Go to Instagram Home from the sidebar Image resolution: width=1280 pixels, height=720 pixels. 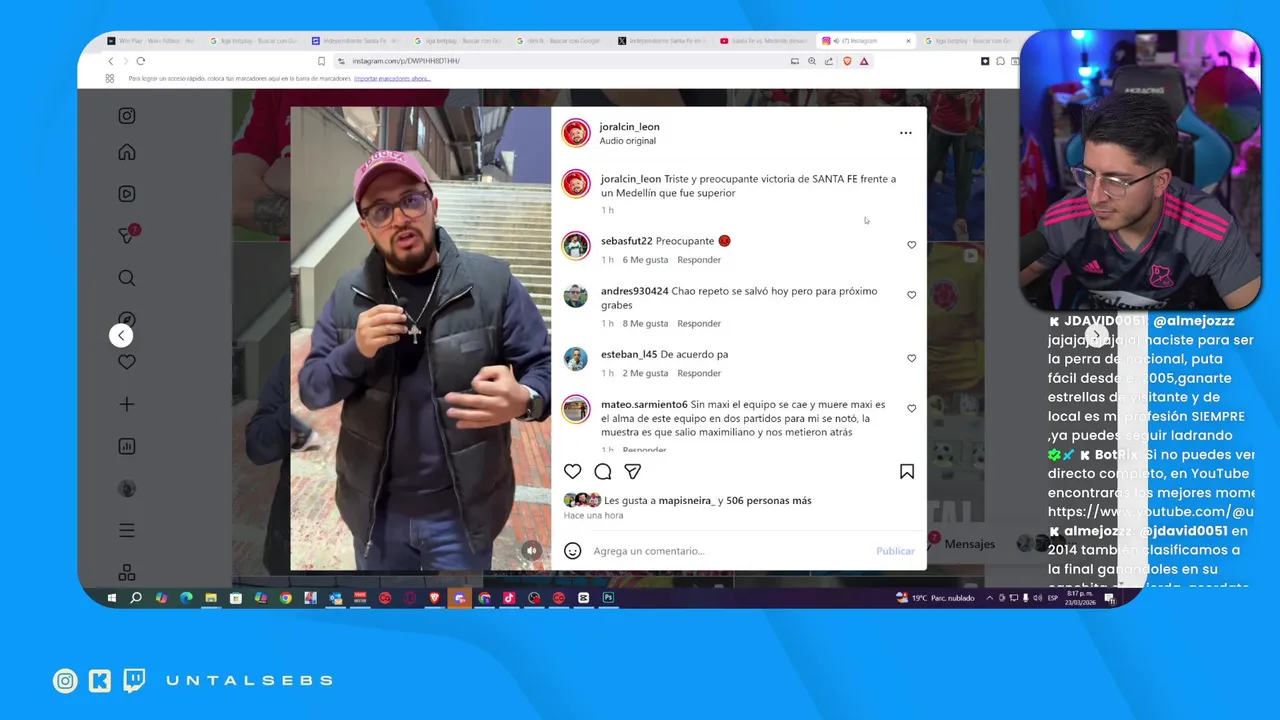coord(127,152)
